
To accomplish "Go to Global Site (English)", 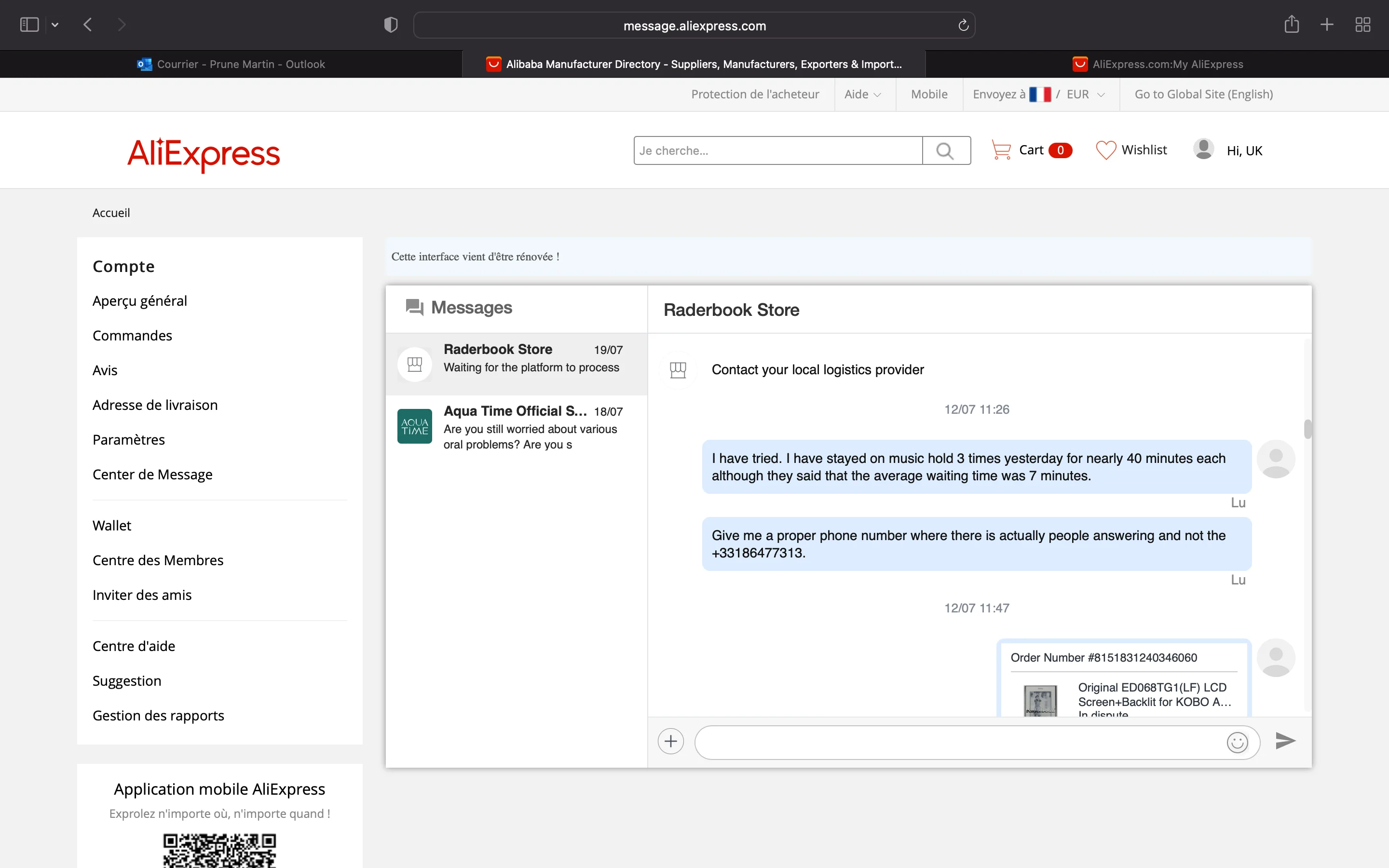I will pos(1203,94).
